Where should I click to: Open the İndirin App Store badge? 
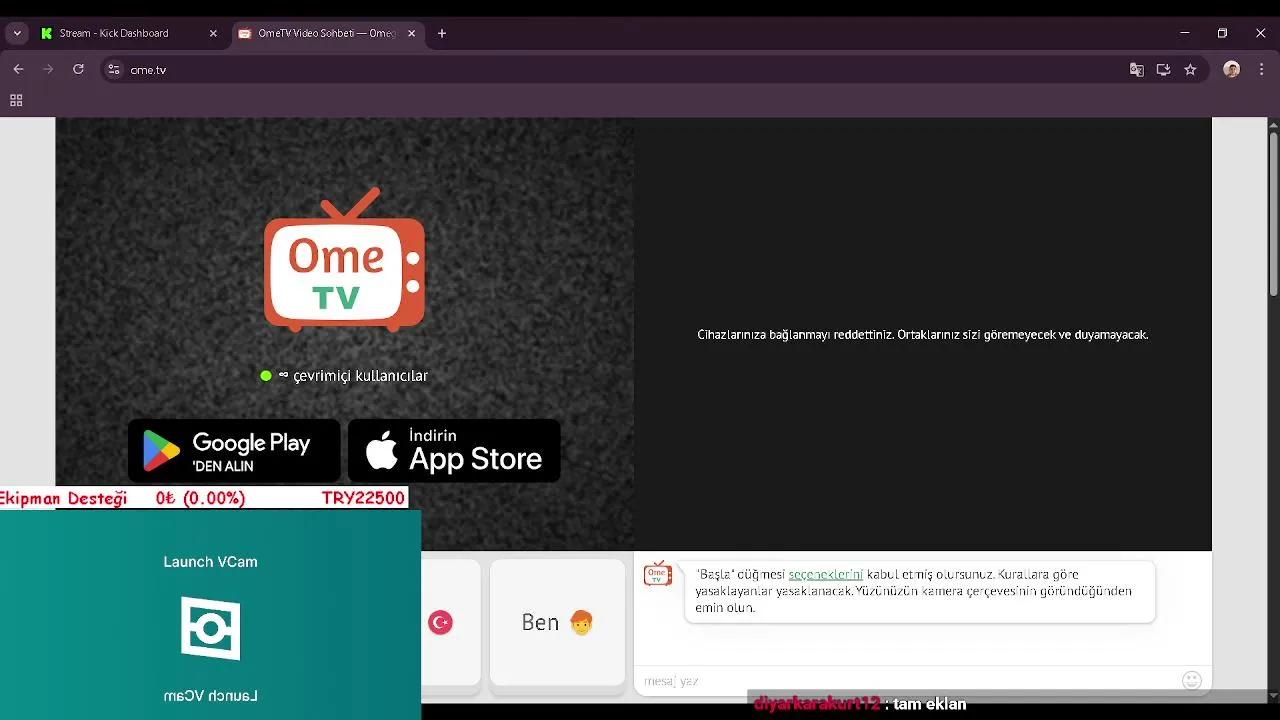point(454,451)
